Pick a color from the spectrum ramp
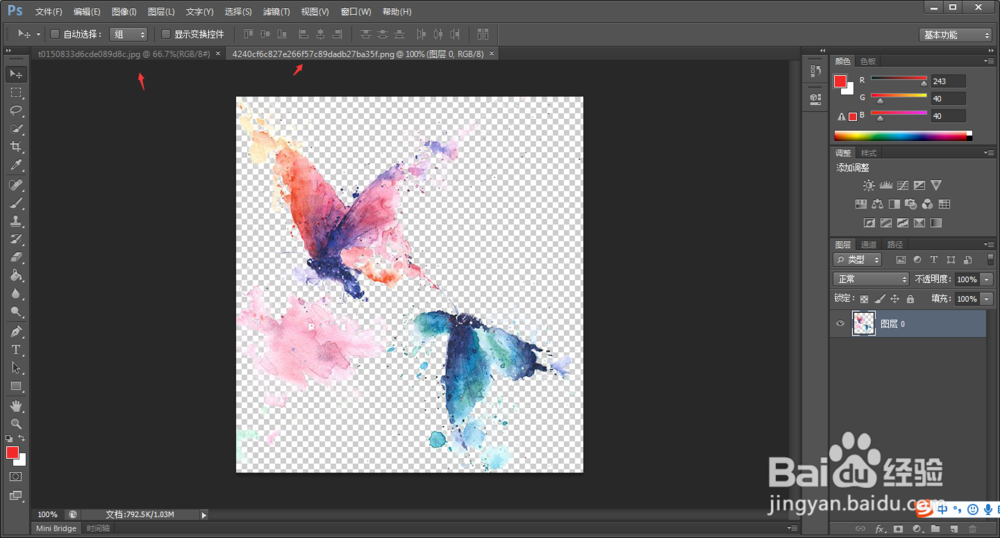The image size is (1000, 538). point(903,135)
